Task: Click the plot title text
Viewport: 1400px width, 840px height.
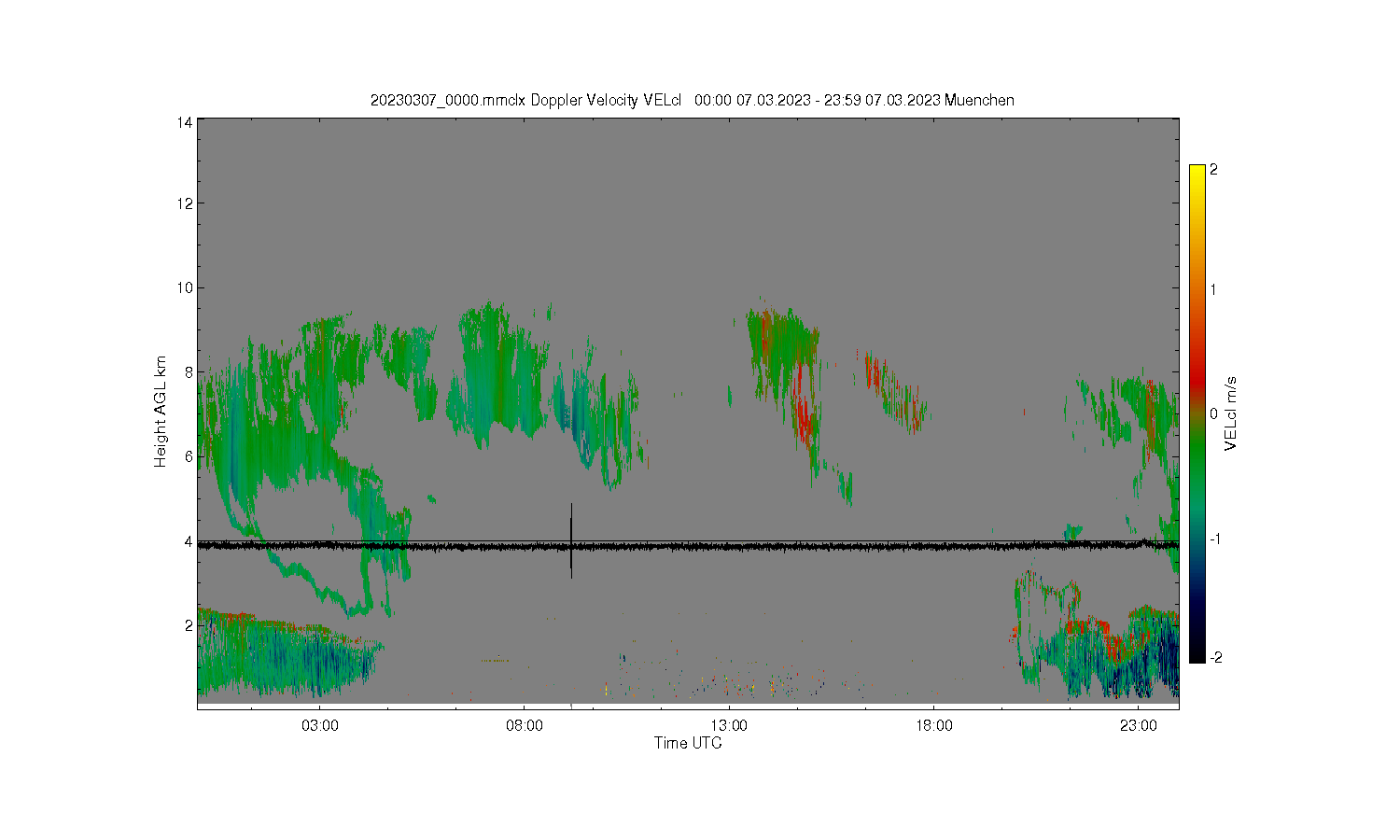Action: point(693,100)
